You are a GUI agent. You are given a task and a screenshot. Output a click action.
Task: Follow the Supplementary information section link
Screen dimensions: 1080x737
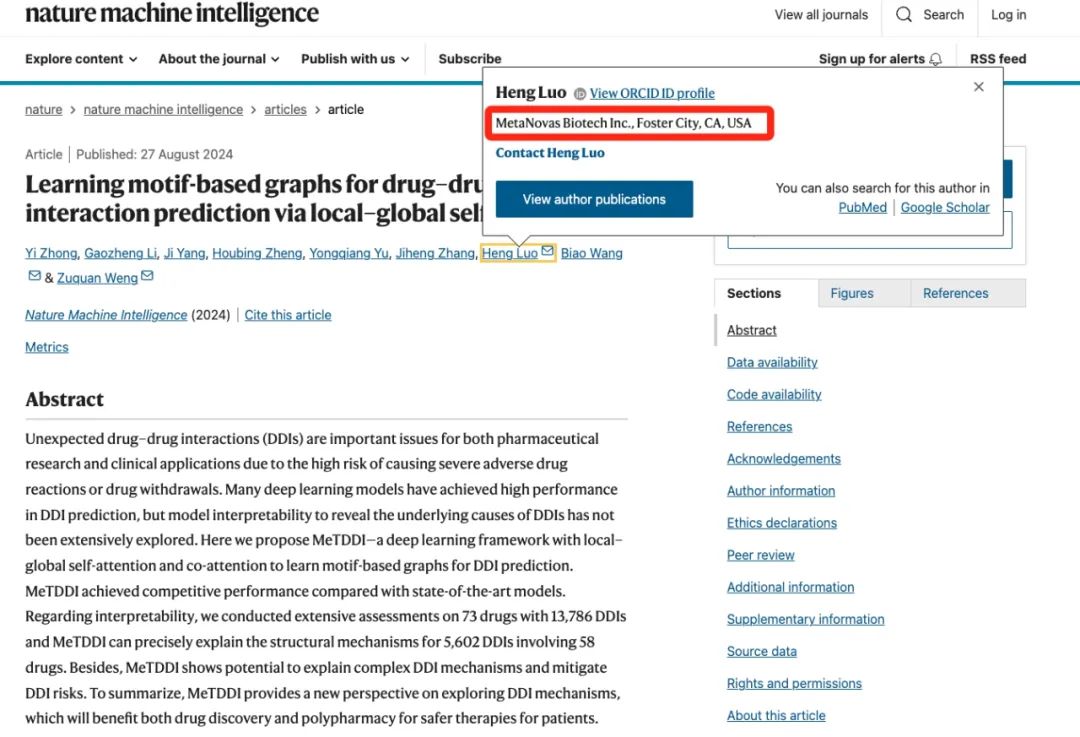[805, 619]
